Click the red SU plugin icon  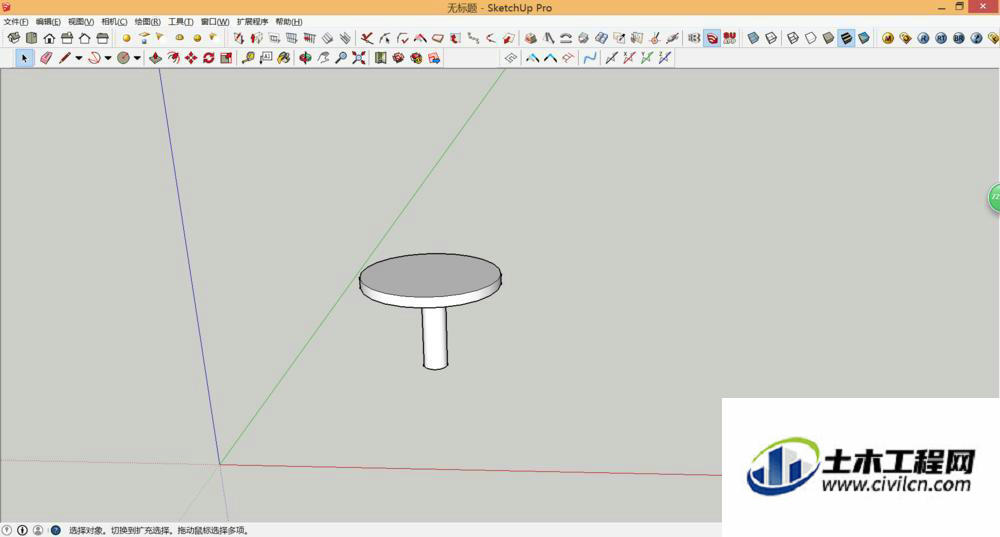[x=730, y=38]
